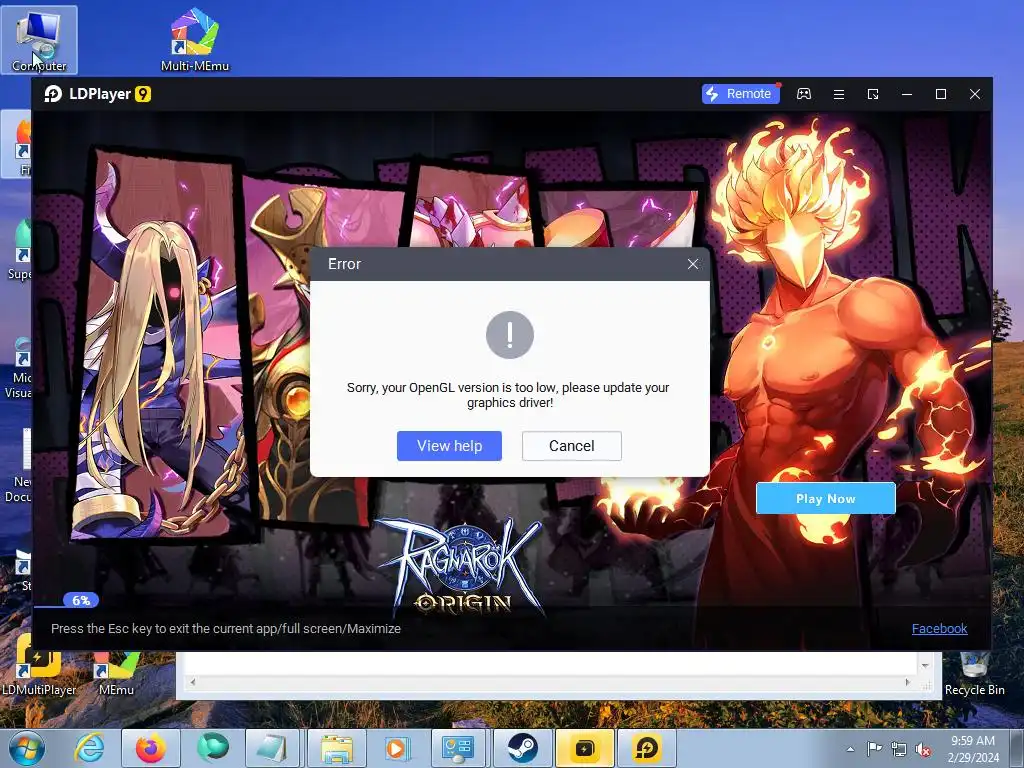Click the yellow LDMultiPlayer taskbar icon

pos(584,748)
